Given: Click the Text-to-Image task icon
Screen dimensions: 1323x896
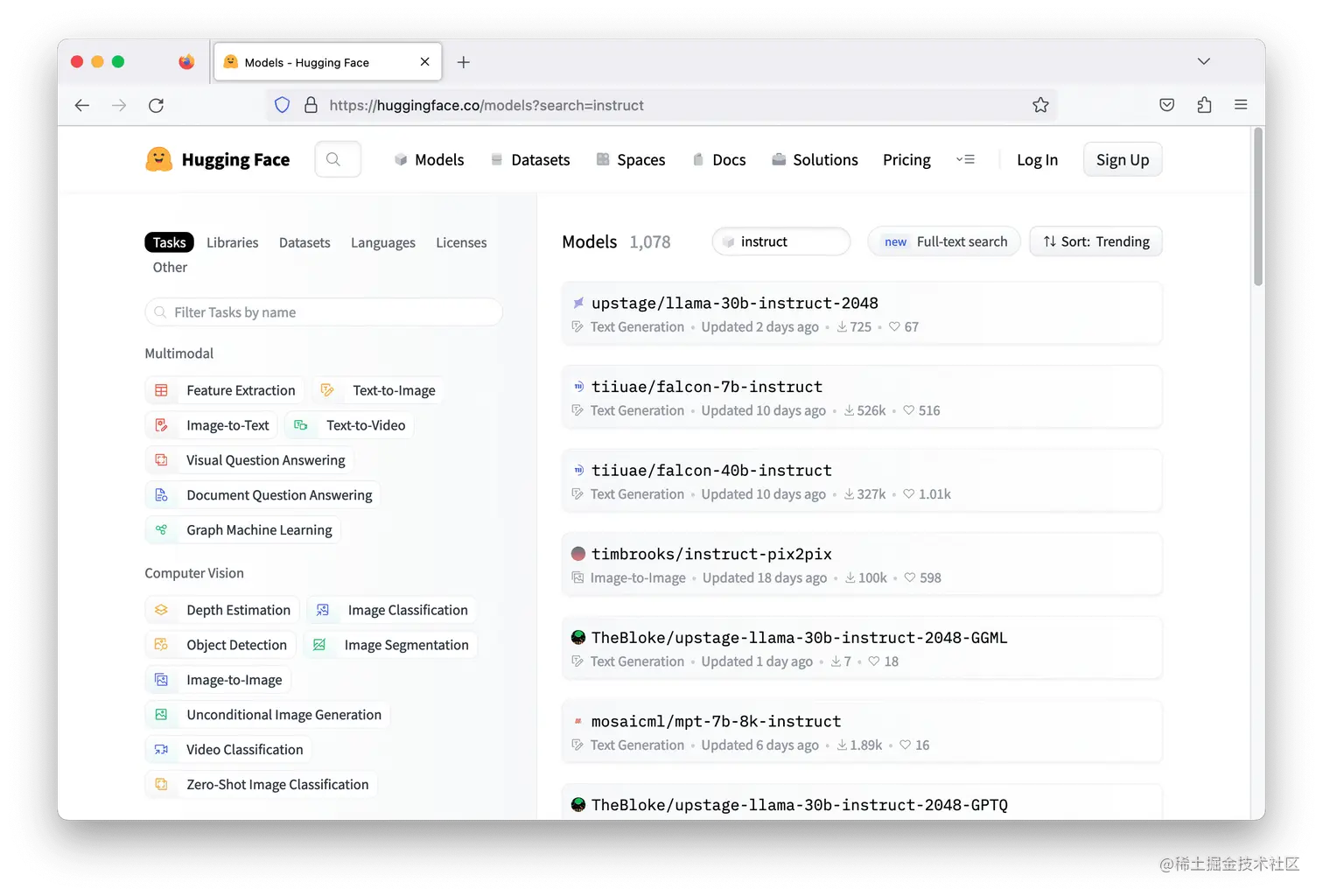Looking at the screenshot, I should pyautogui.click(x=327, y=390).
